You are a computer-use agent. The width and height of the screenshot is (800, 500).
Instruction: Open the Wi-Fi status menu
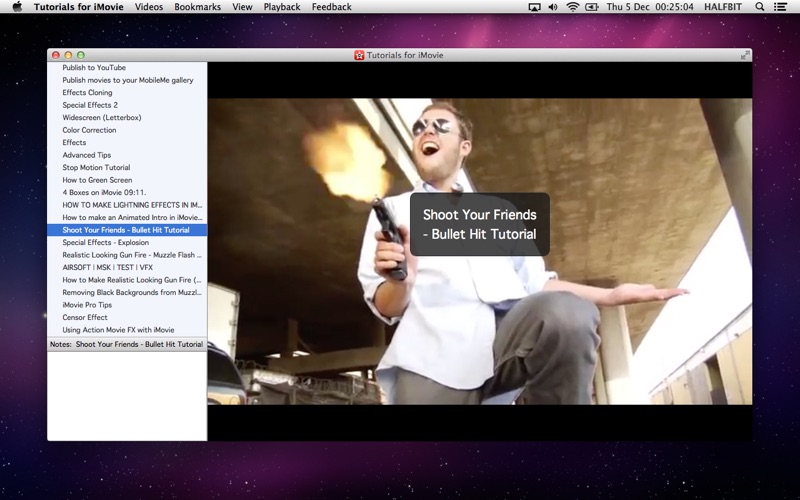click(x=573, y=7)
